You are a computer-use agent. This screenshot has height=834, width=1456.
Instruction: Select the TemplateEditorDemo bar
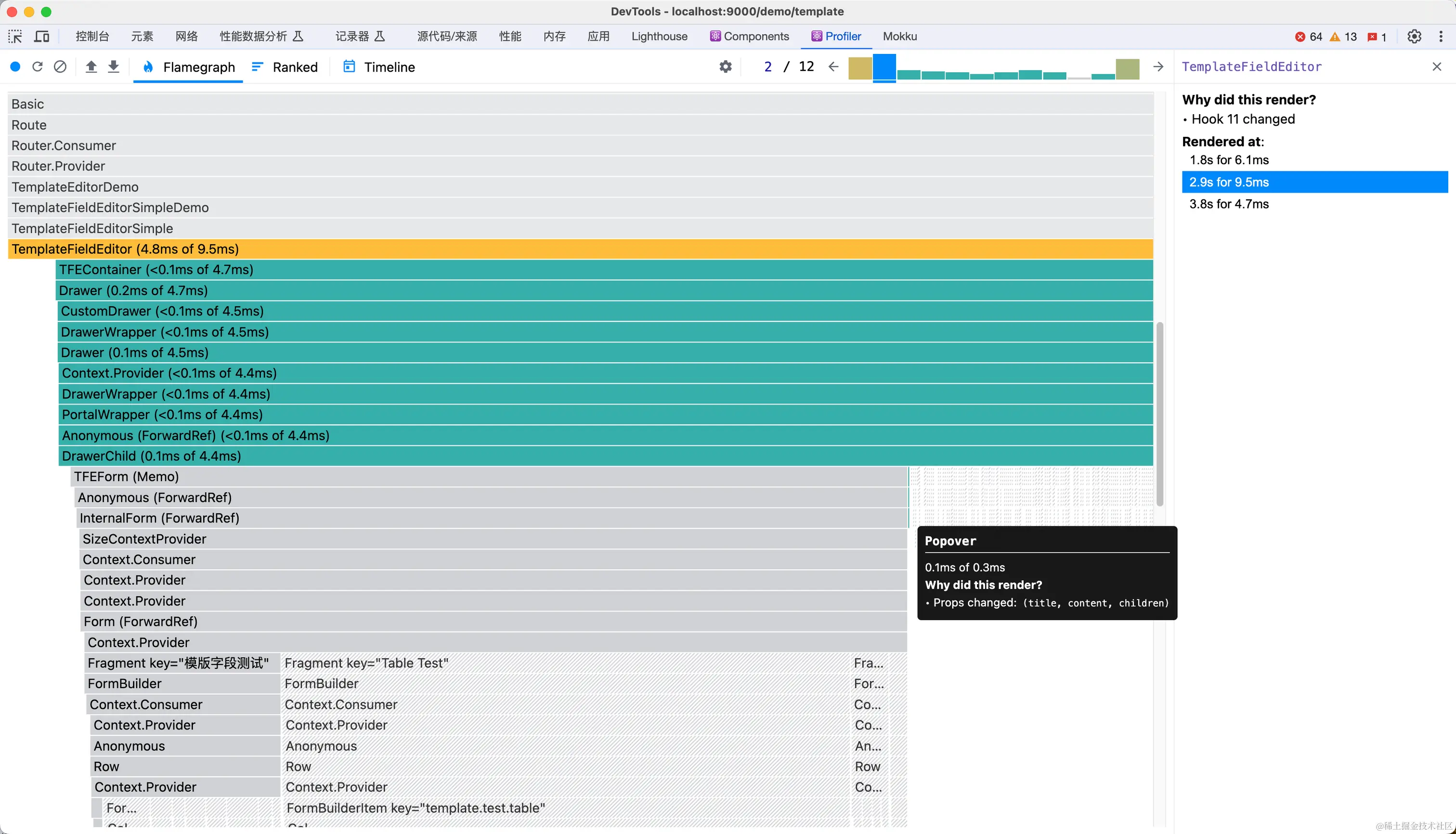[580, 187]
